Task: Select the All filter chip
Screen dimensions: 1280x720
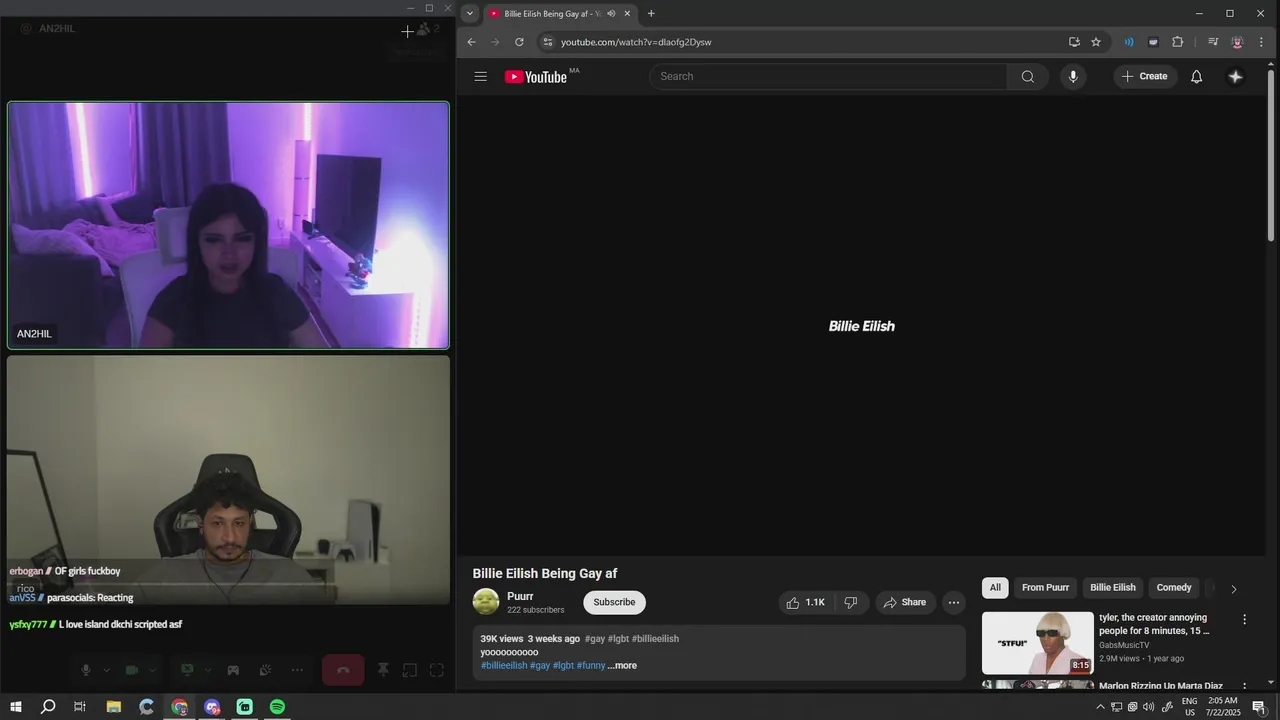Action: tap(995, 588)
